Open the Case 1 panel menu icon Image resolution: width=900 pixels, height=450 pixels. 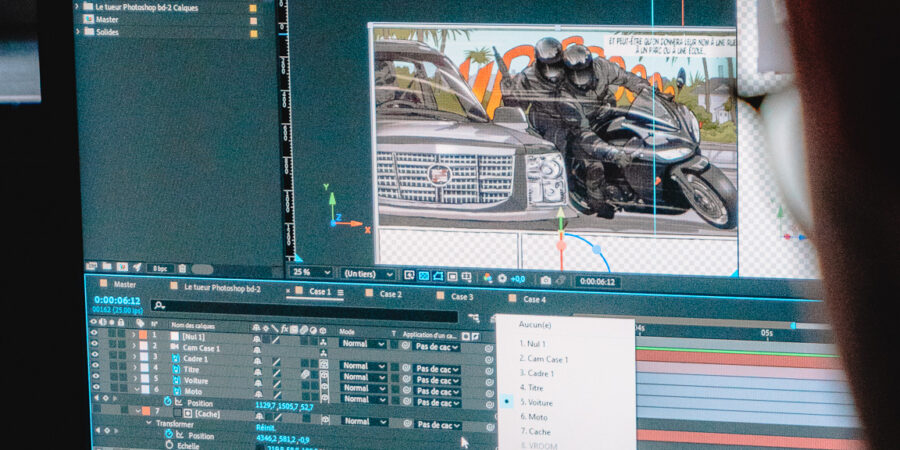pyautogui.click(x=340, y=292)
